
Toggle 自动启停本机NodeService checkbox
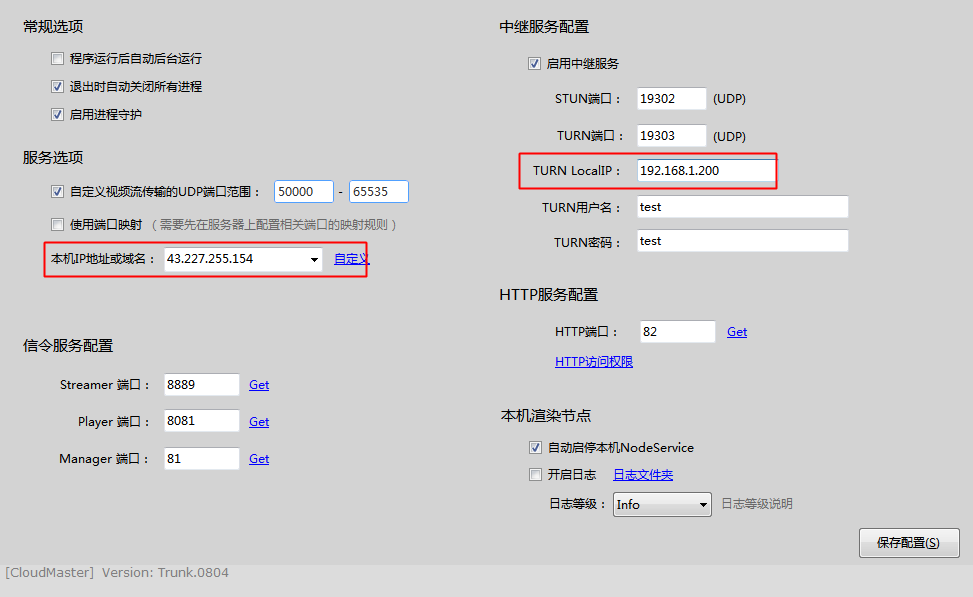[536, 447]
